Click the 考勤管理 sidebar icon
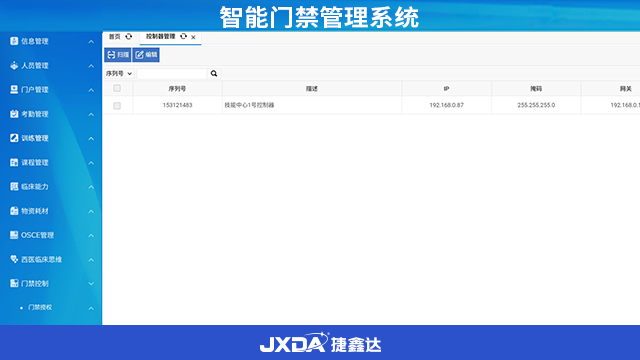This screenshot has width=640, height=360. click(x=14, y=114)
